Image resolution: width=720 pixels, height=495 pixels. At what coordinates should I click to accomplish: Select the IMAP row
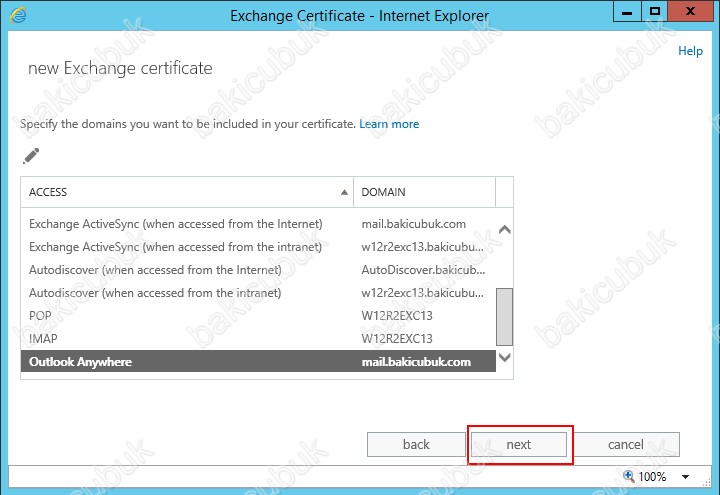click(x=258, y=339)
